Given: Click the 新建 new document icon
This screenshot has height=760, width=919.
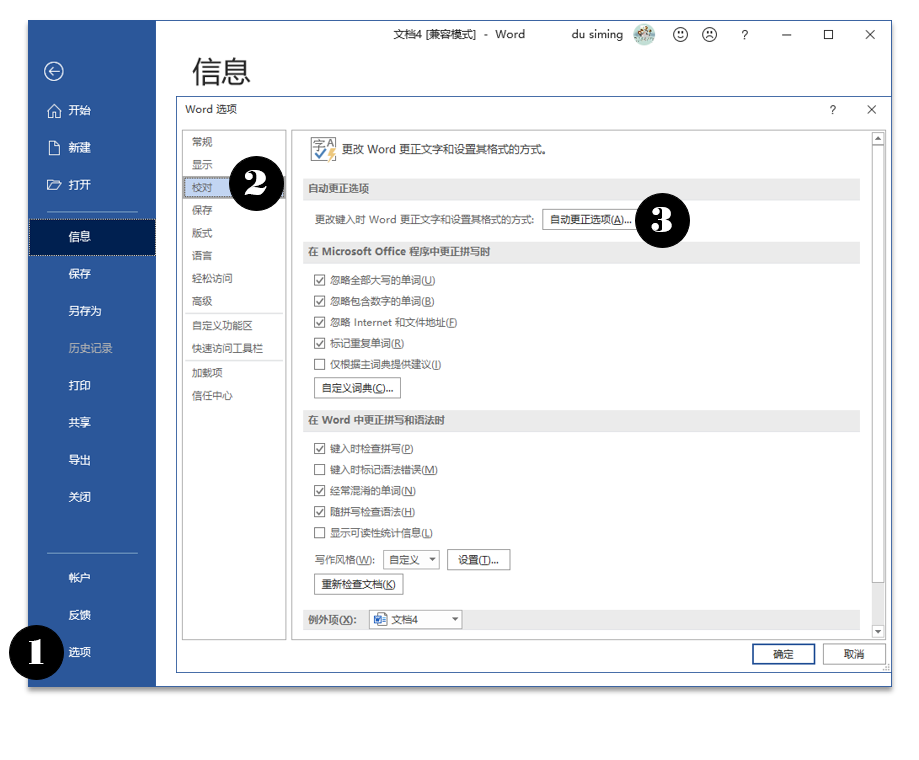Looking at the screenshot, I should 54,148.
